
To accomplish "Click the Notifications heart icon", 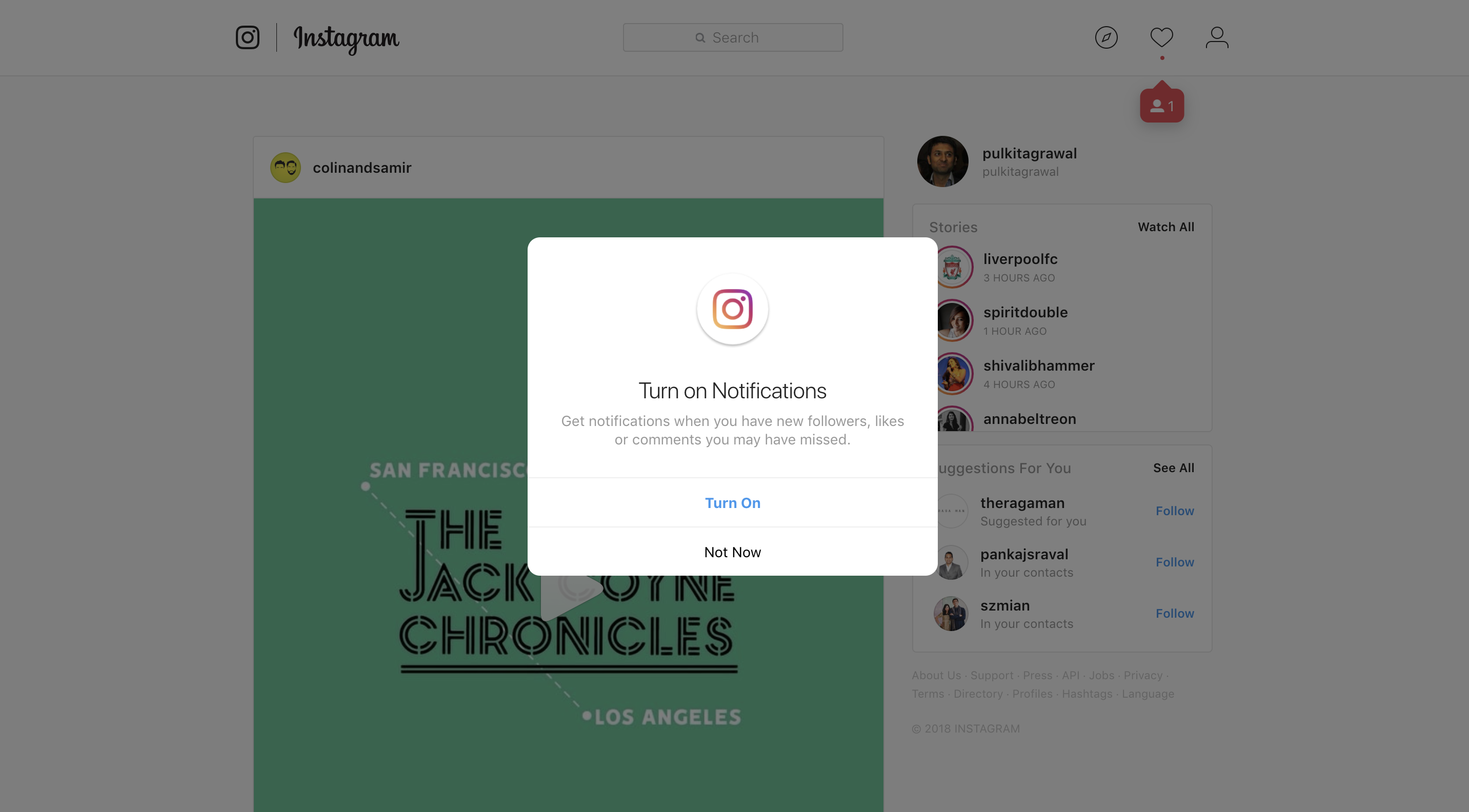I will pos(1162,37).
